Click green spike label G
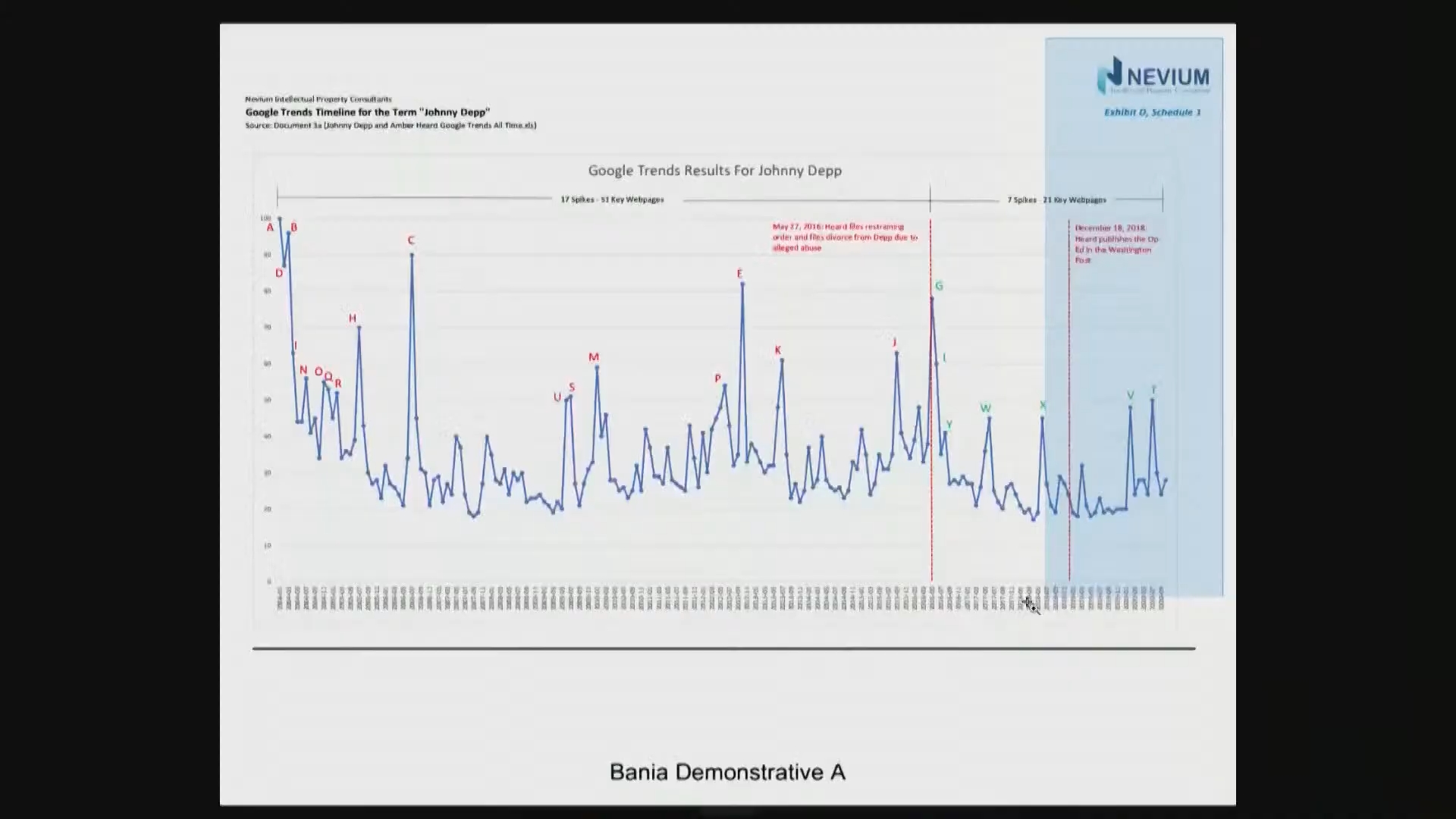This screenshot has width=1456, height=819. coord(939,286)
